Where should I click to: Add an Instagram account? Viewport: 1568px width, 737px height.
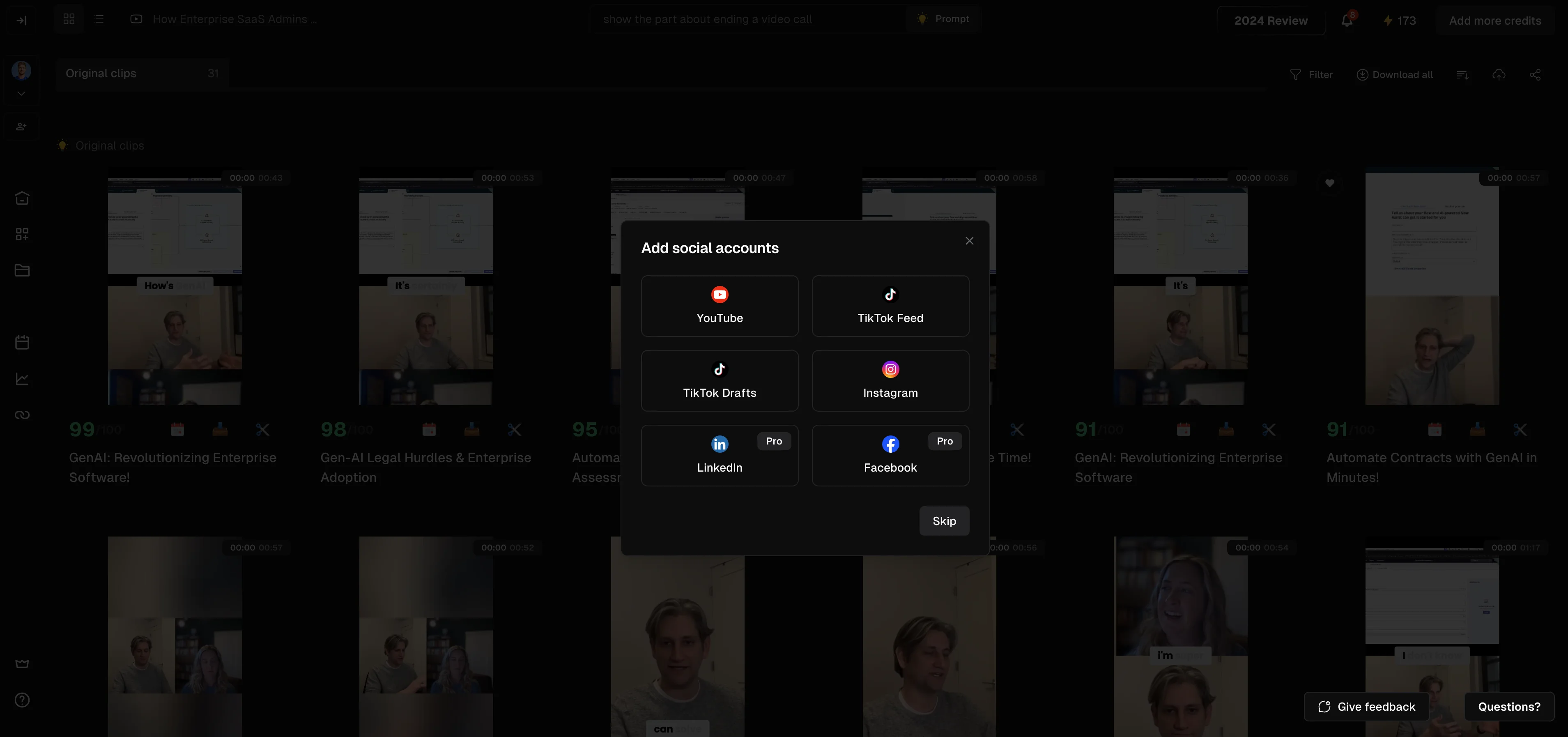click(x=890, y=381)
